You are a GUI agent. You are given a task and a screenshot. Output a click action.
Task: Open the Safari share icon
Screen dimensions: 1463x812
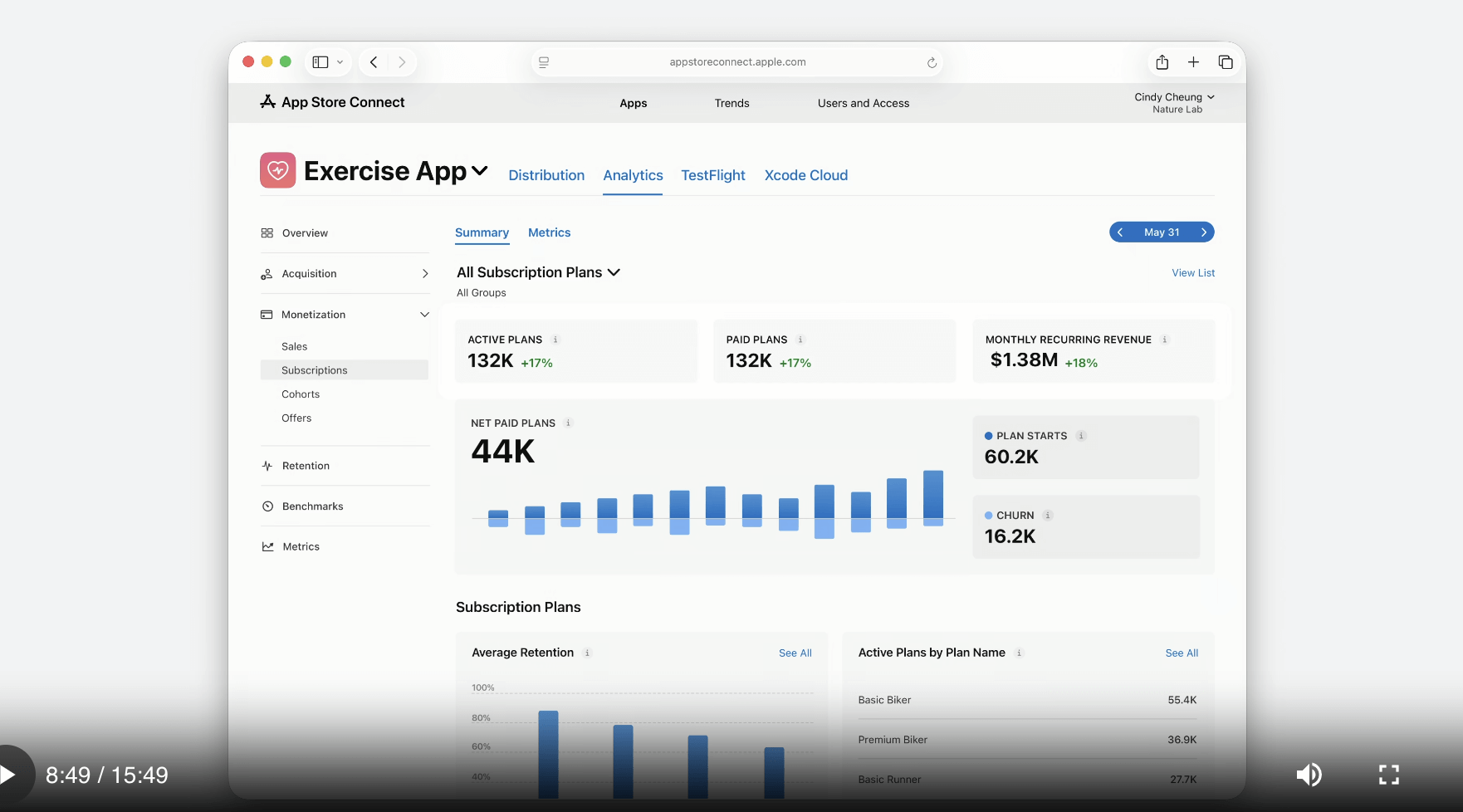point(1162,62)
